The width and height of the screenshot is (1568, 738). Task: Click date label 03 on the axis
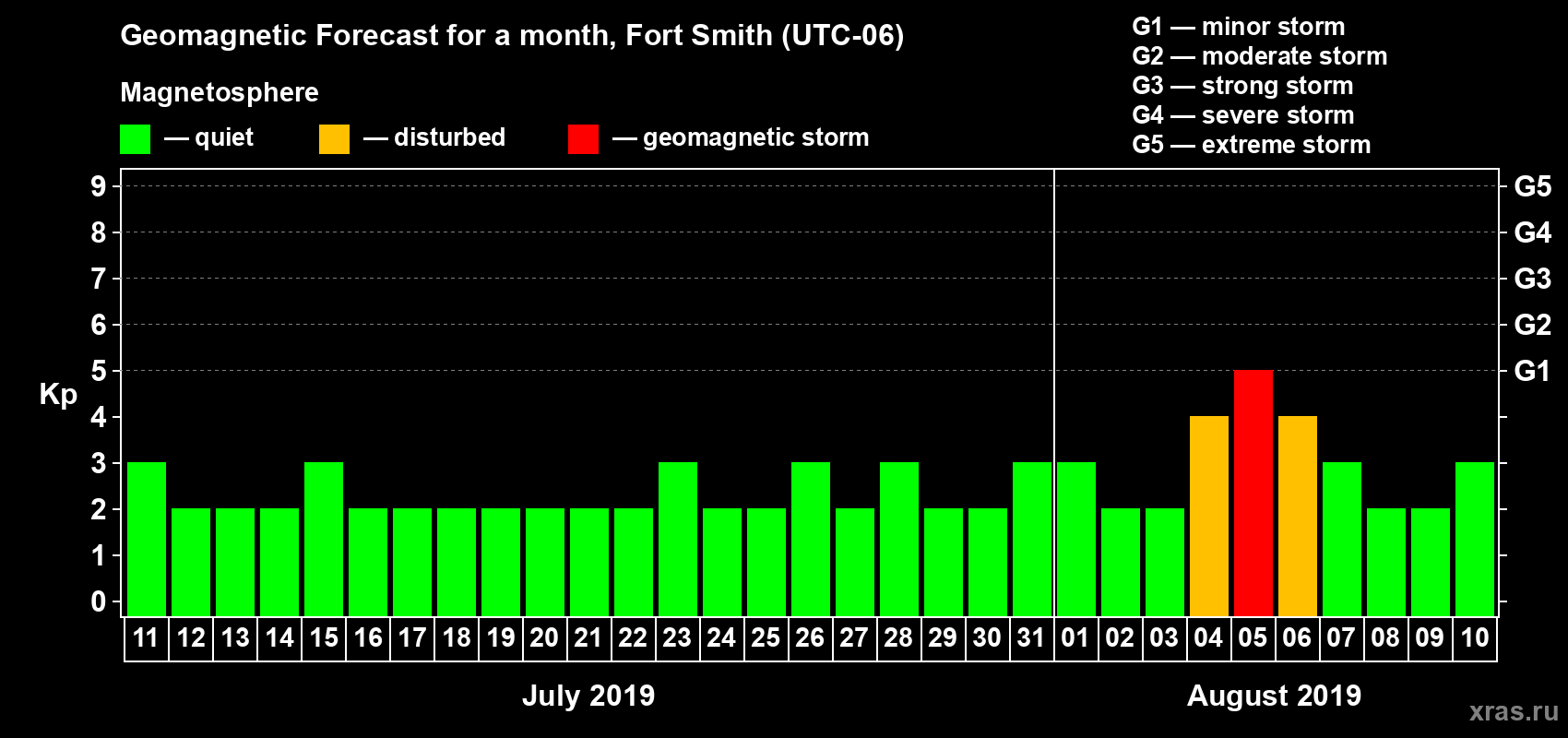click(x=1164, y=638)
